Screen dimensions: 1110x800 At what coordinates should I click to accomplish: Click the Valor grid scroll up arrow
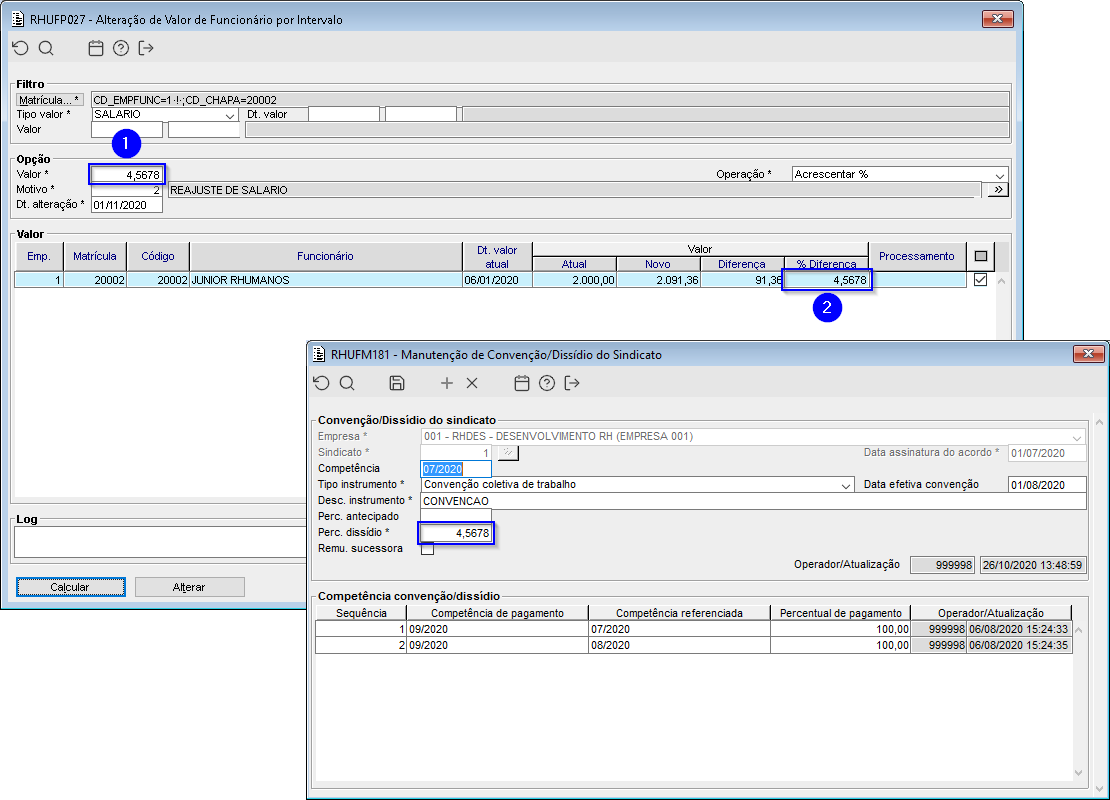1001,281
